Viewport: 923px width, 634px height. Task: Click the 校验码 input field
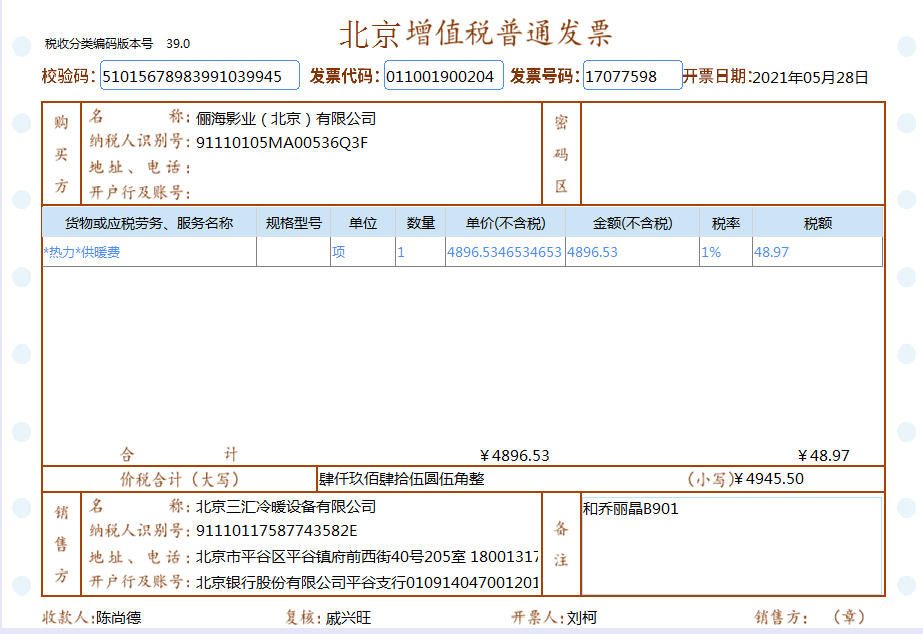pos(200,75)
